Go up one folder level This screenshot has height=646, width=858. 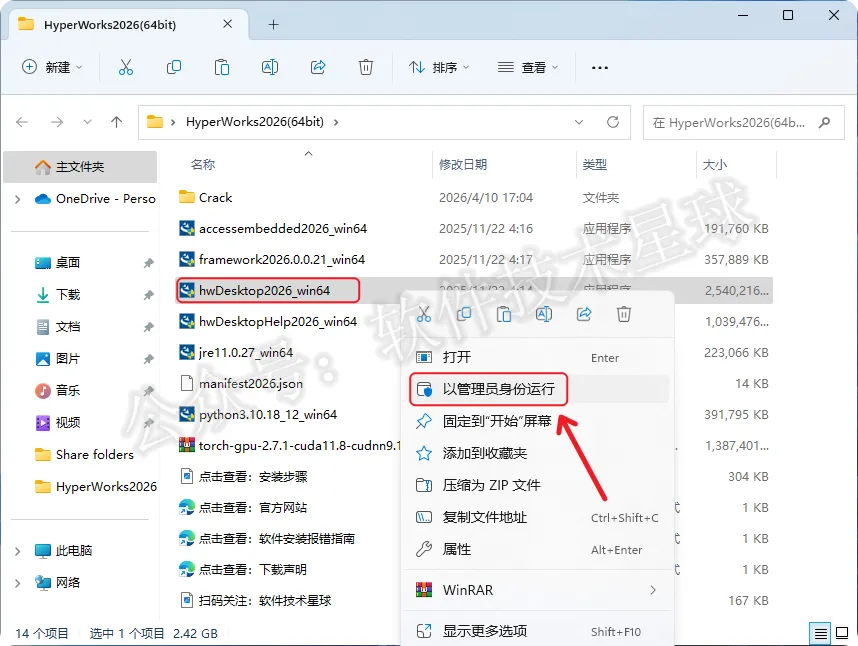[116, 122]
